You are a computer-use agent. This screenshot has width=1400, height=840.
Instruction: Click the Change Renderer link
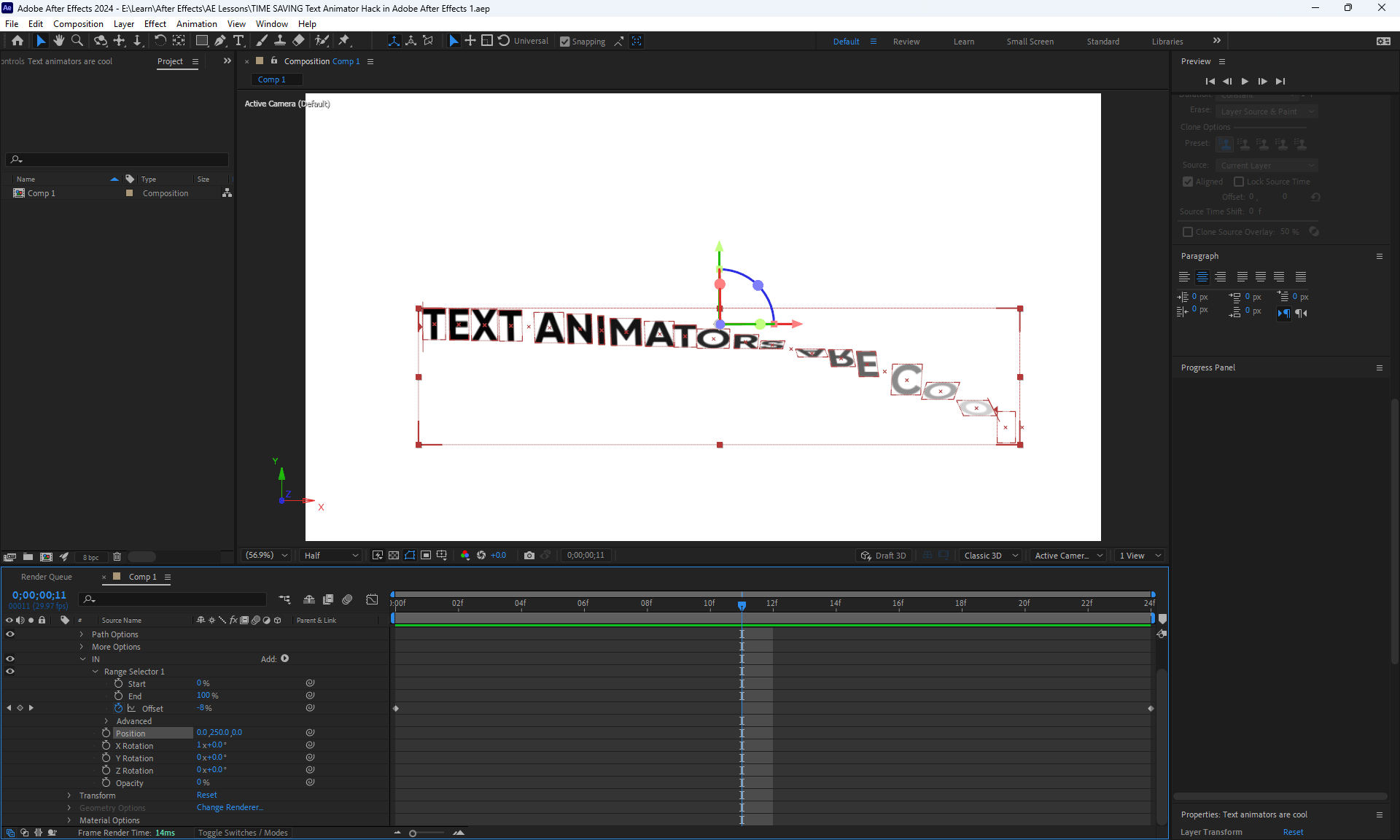[x=230, y=808]
